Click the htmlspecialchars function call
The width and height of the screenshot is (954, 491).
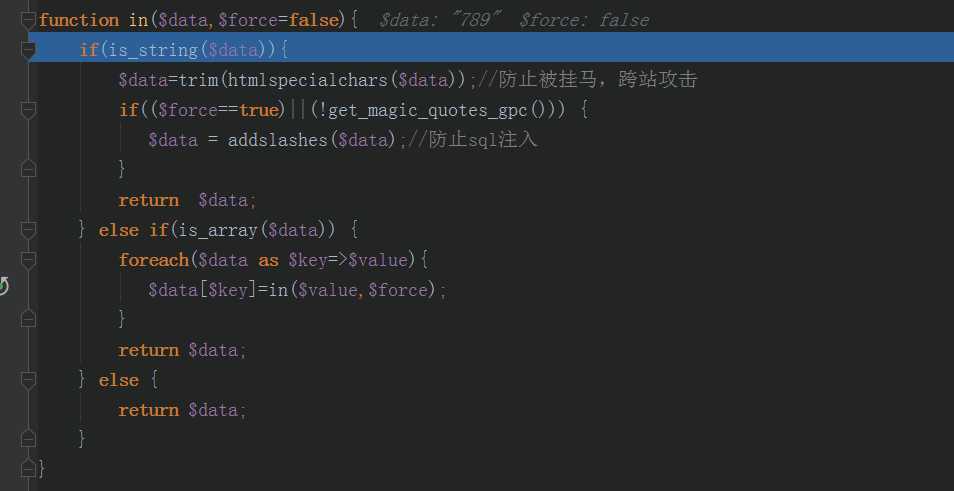coord(308,80)
